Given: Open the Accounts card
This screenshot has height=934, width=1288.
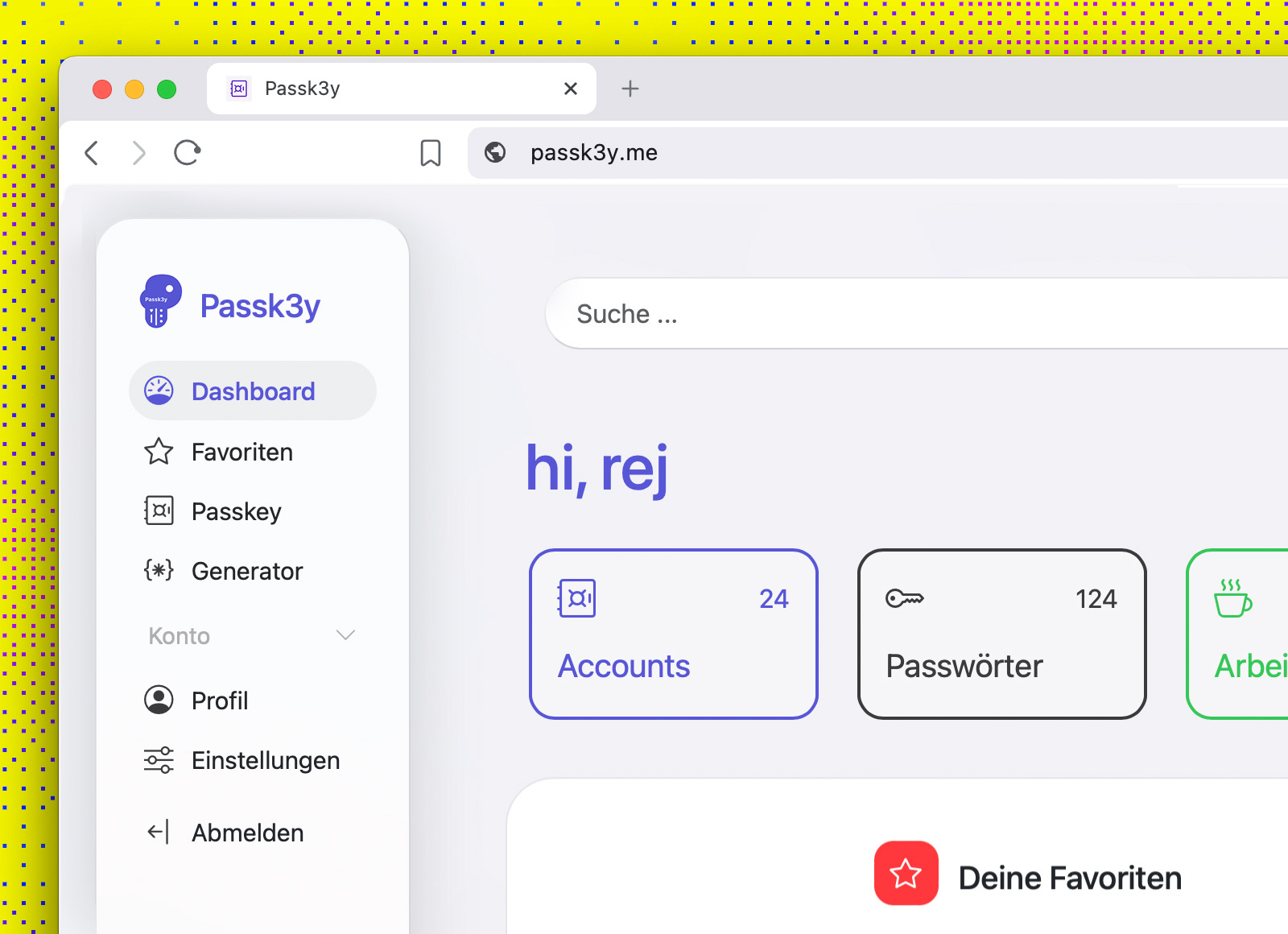Looking at the screenshot, I should [x=674, y=634].
